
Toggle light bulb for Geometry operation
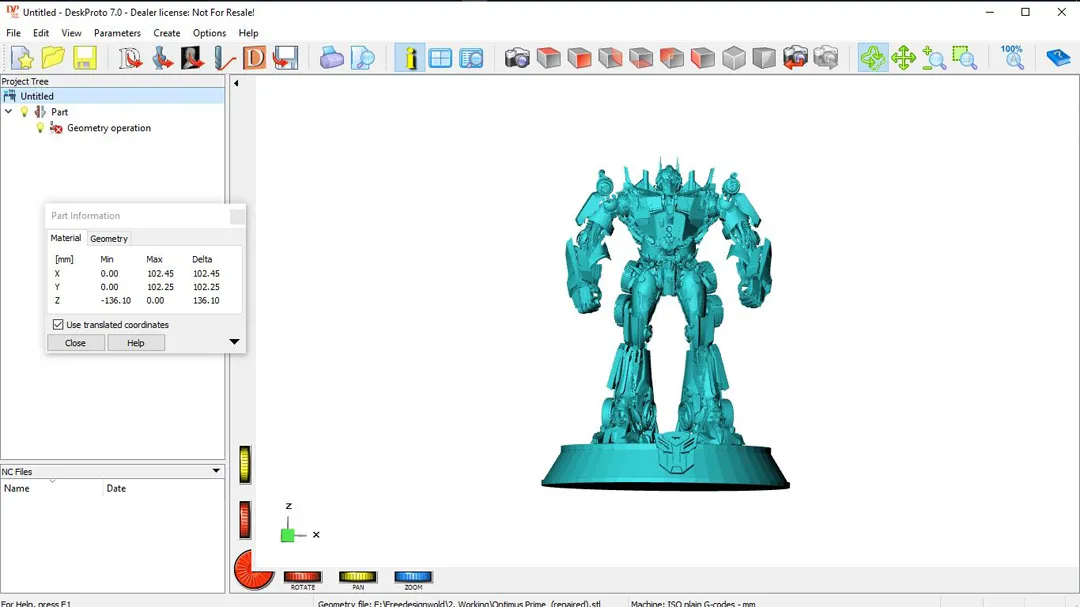(40, 127)
